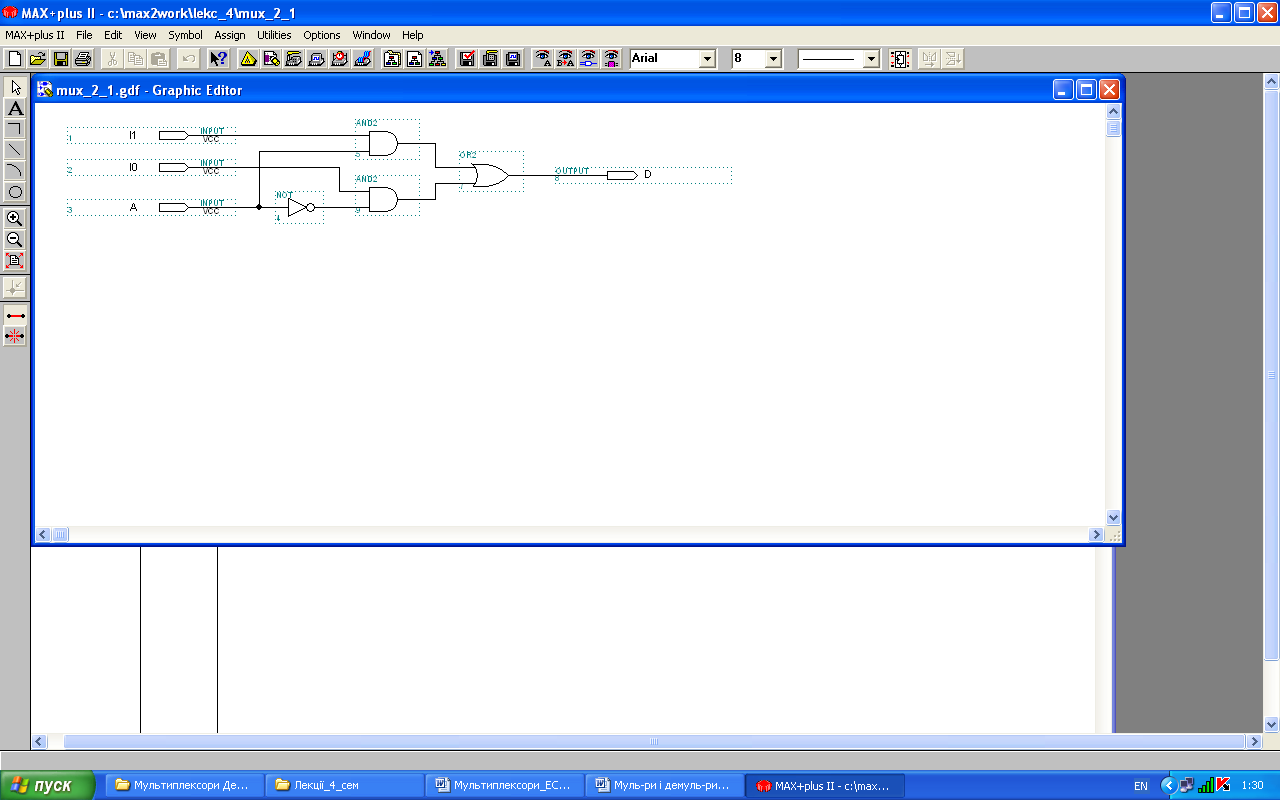Click the Save and Compile toolbar icon
This screenshot has width=1280, height=800.
[x=490, y=59]
